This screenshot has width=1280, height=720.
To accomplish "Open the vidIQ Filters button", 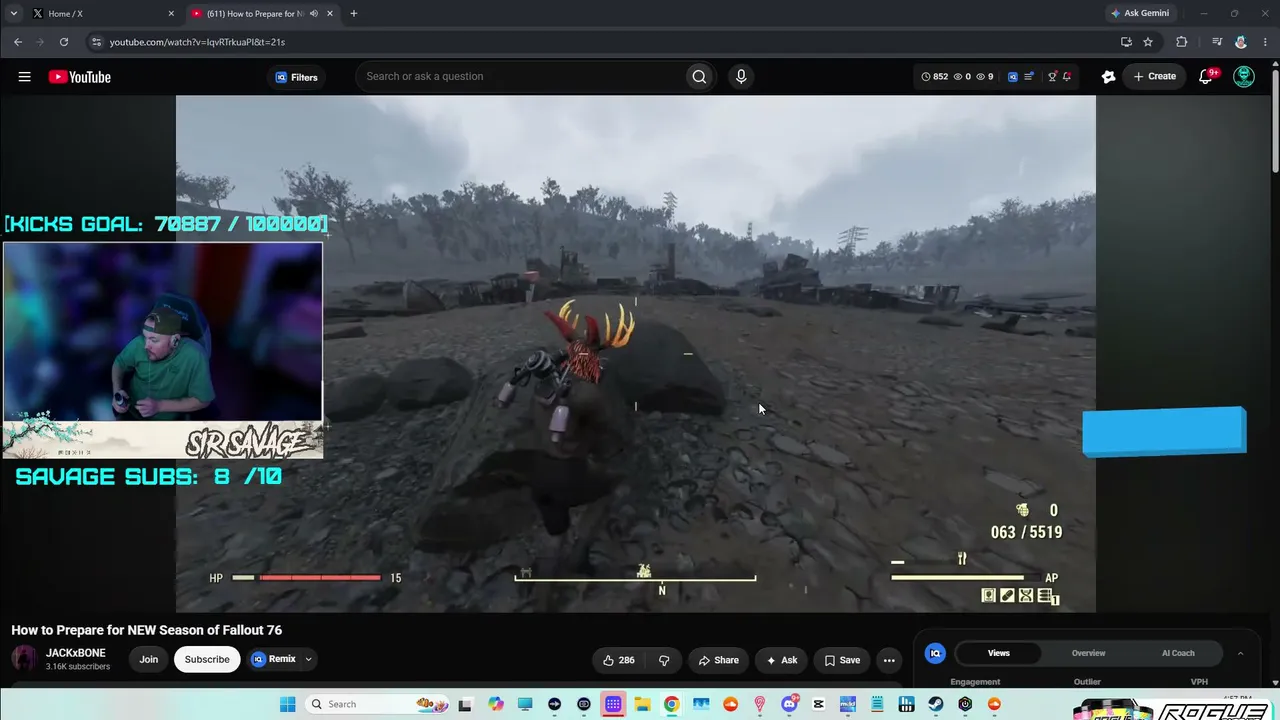I will (x=296, y=77).
